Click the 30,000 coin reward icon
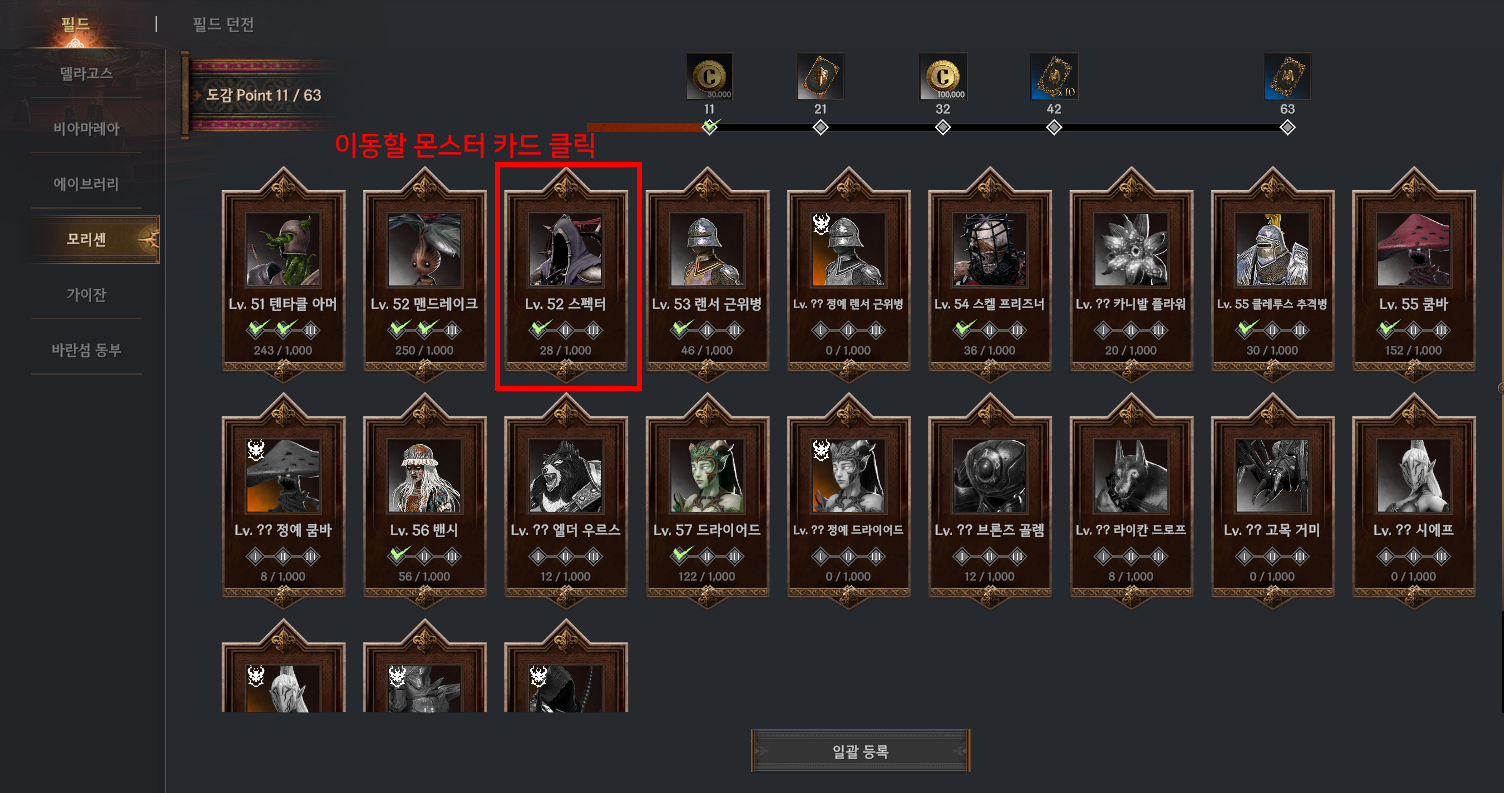Image resolution: width=1504 pixels, height=793 pixels. click(709, 77)
